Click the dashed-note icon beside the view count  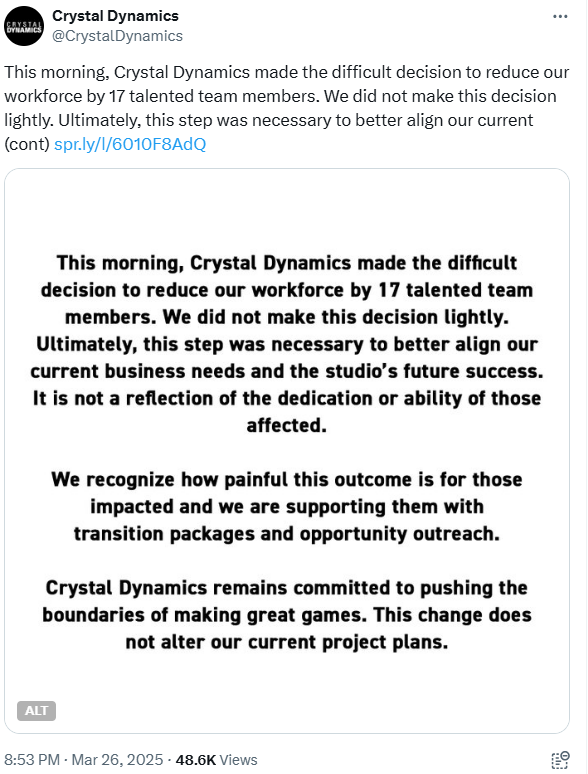tap(560, 760)
